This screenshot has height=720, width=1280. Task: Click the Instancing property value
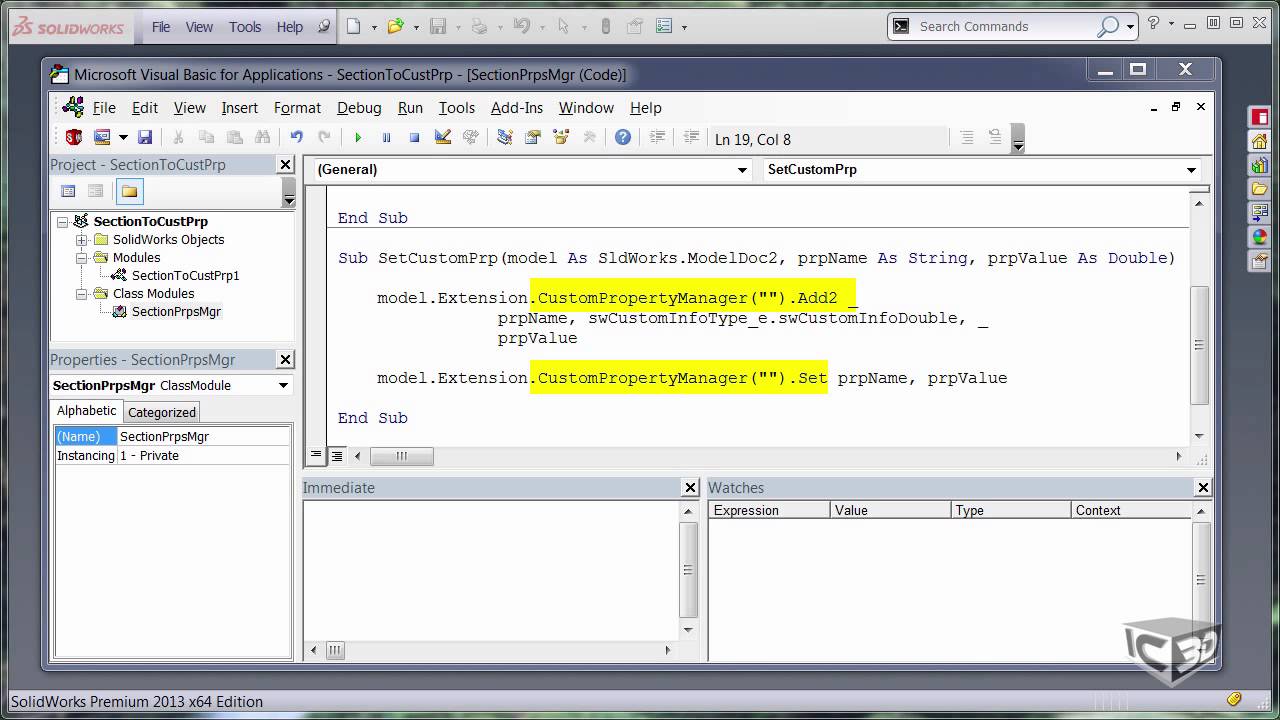[x=203, y=456]
